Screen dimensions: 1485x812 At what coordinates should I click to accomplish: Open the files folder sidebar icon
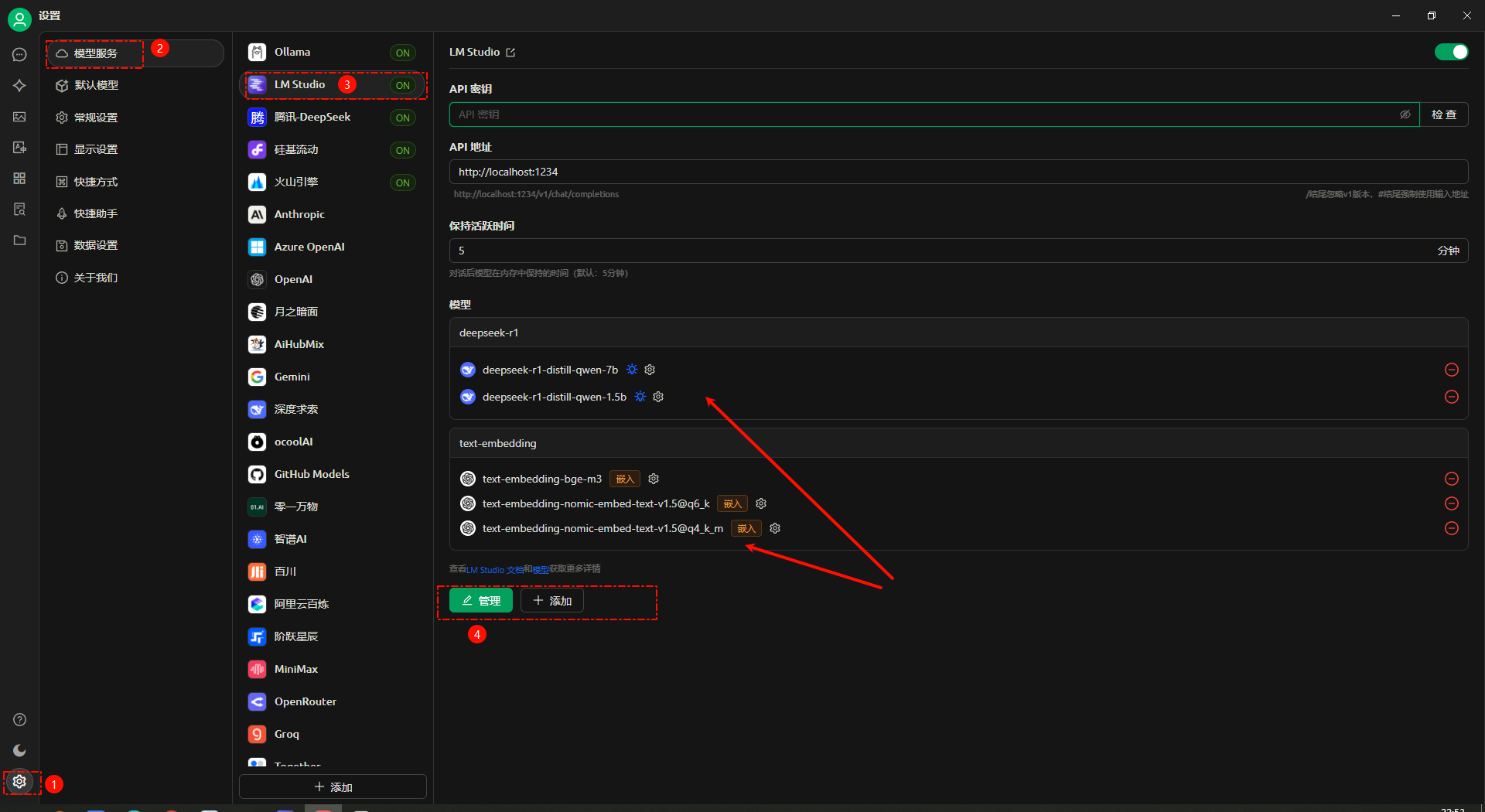(19, 241)
